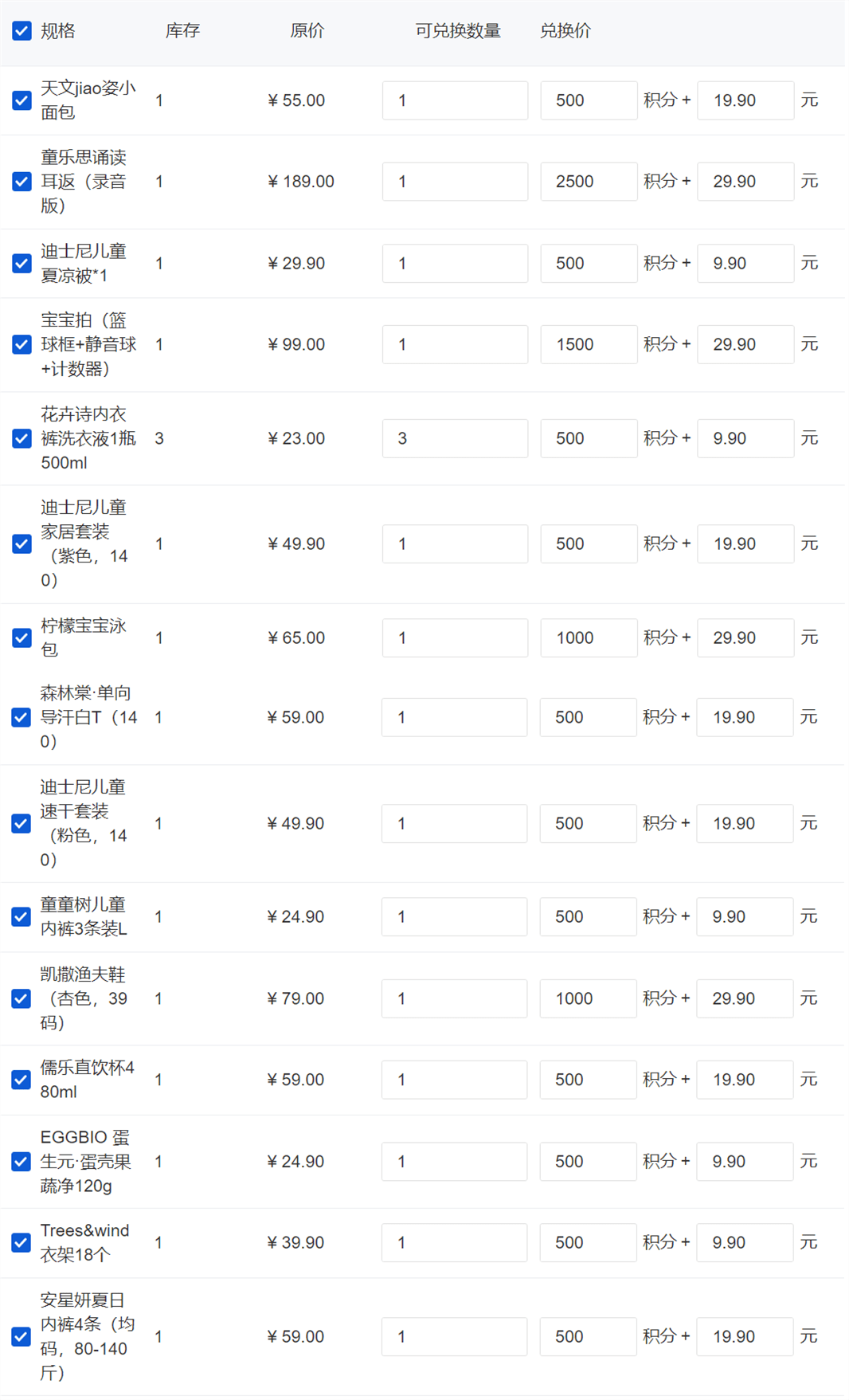Click the 2500 points field for 童乐思诵读耳返

tap(589, 182)
